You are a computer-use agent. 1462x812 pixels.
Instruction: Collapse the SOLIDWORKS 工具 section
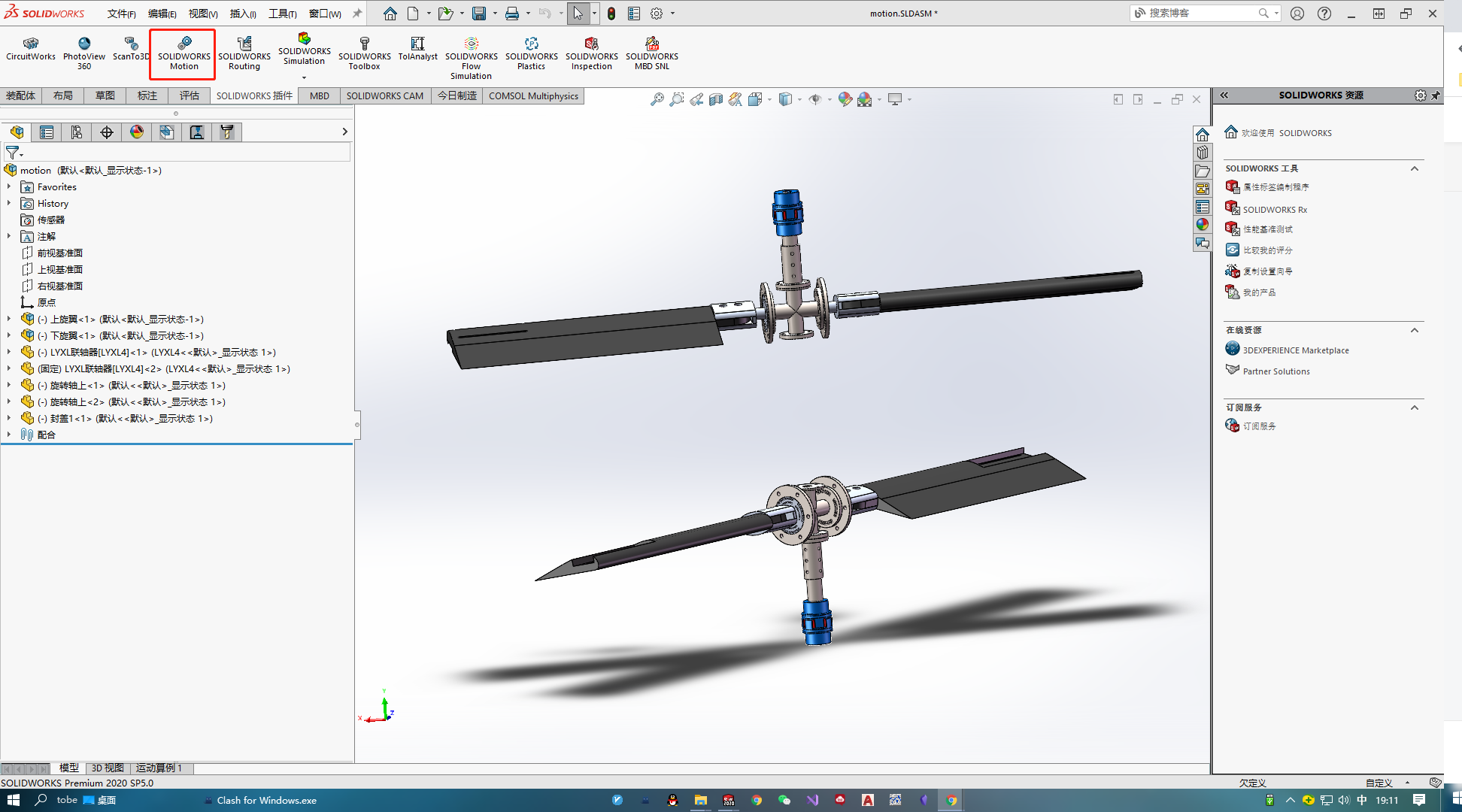click(x=1415, y=168)
